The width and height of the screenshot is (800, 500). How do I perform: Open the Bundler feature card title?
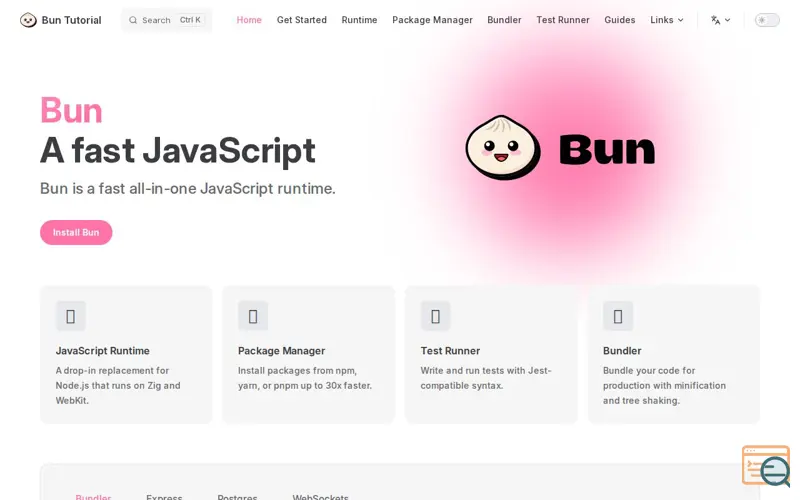click(622, 351)
